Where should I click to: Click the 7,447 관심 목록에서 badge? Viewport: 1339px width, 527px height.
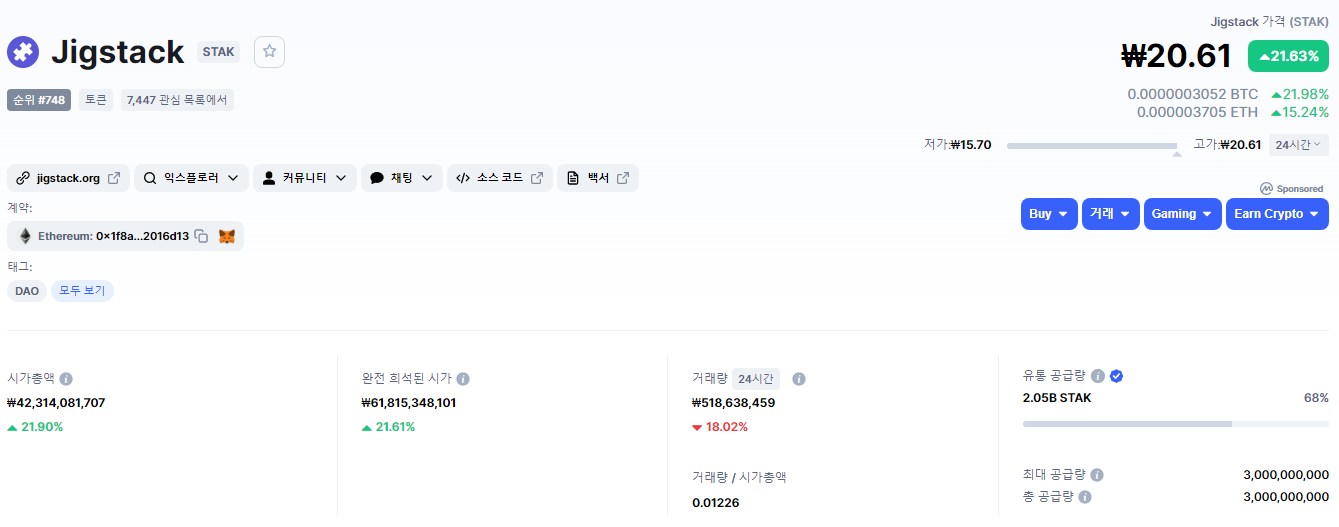177,100
